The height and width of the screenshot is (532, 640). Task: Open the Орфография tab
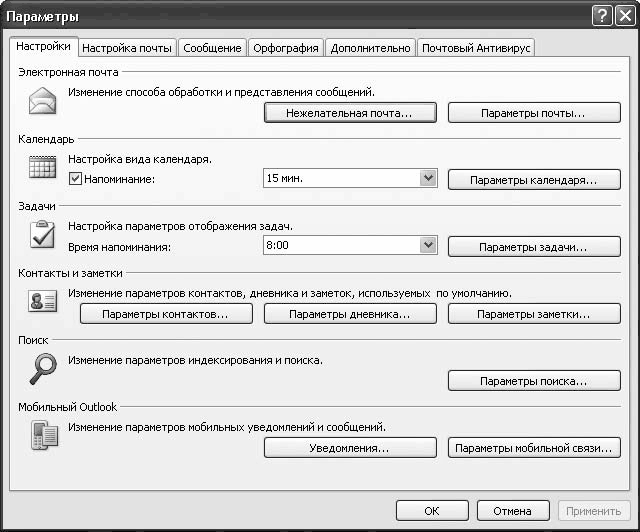(x=286, y=47)
